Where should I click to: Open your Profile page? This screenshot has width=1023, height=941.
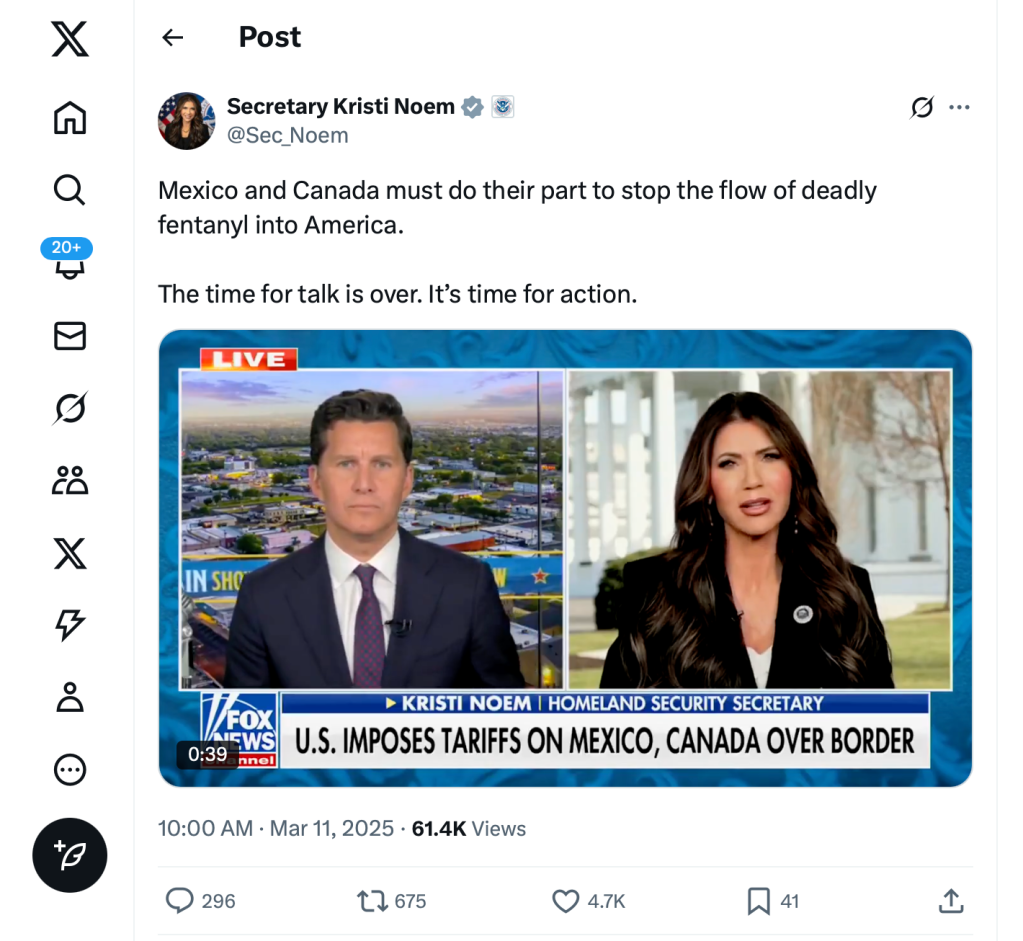point(69,697)
